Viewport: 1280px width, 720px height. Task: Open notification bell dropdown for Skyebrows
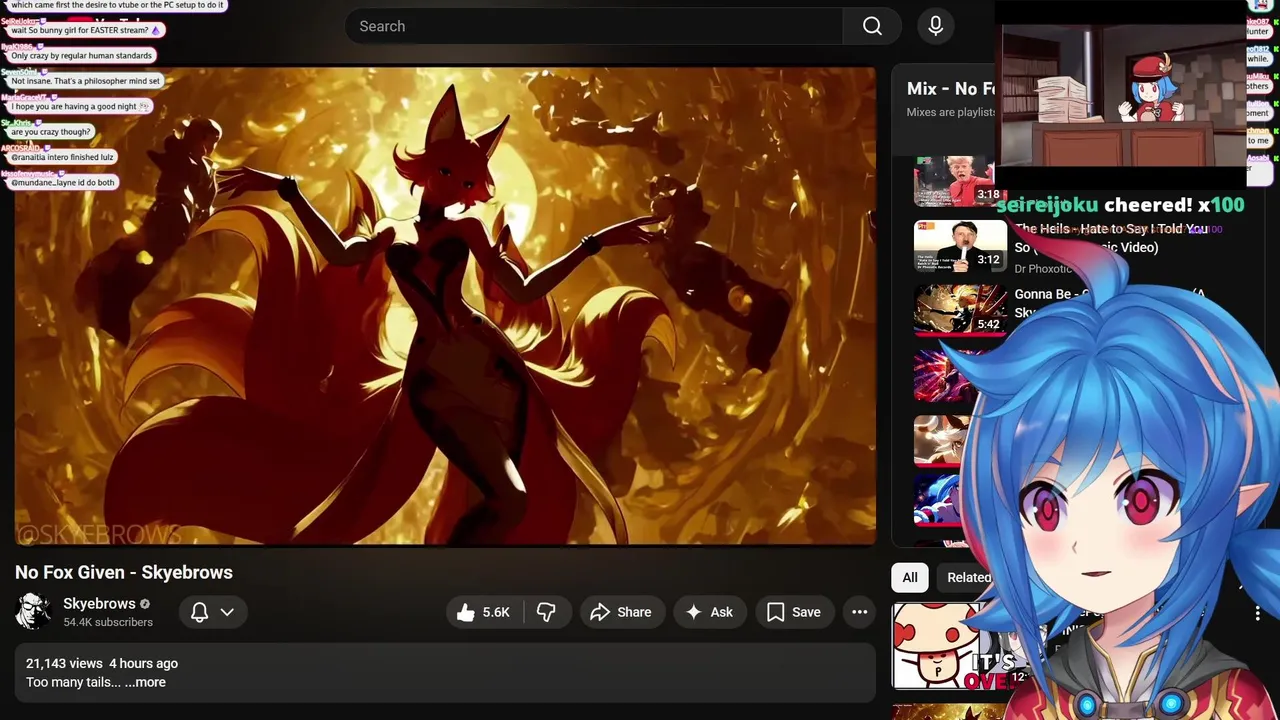pos(213,612)
